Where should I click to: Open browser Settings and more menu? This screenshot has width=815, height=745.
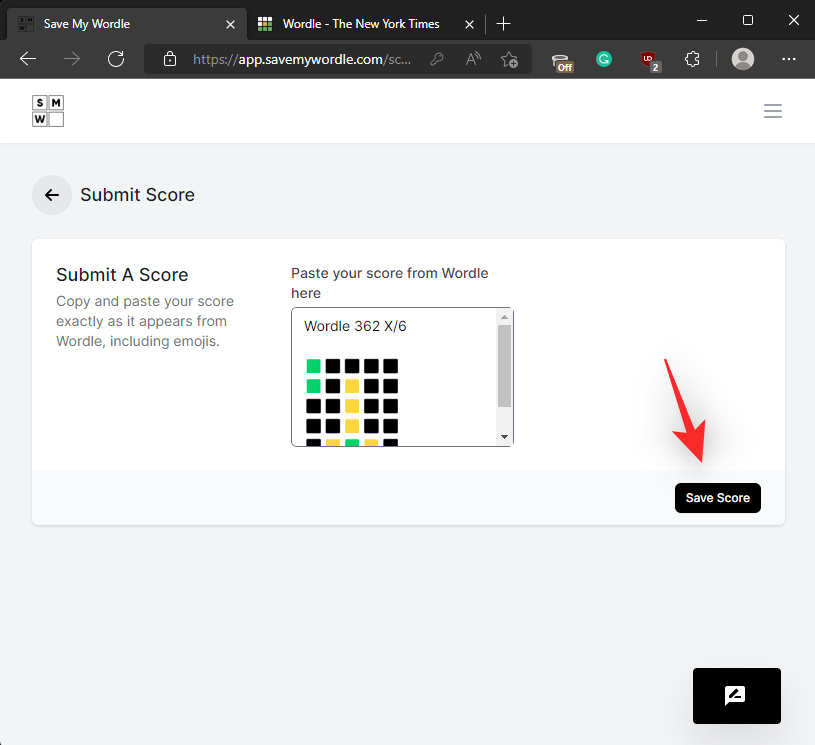788,59
